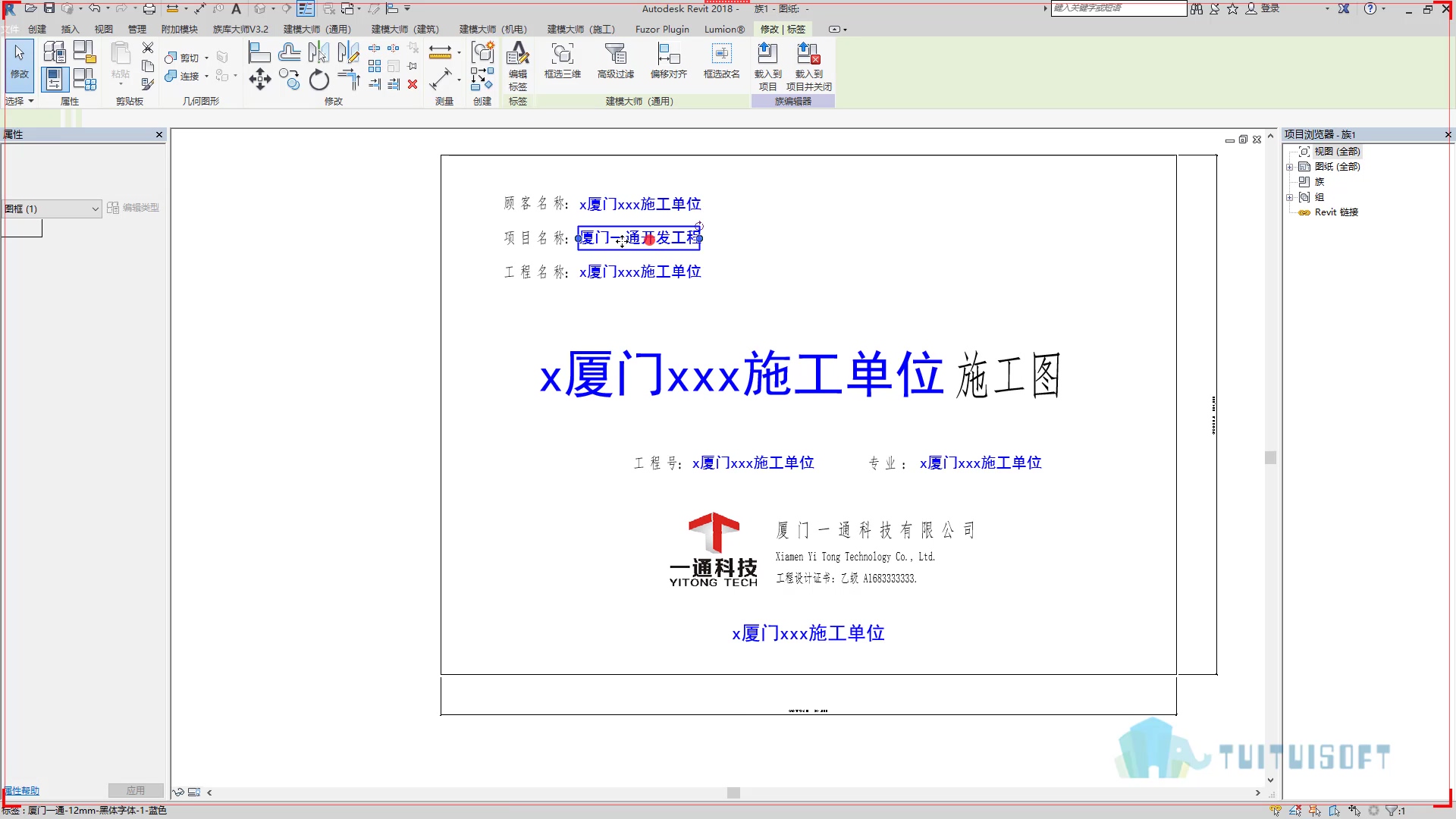This screenshot has width=1456, height=819.
Task: Click Mirror - Pick Axis icon
Action: 318,52
